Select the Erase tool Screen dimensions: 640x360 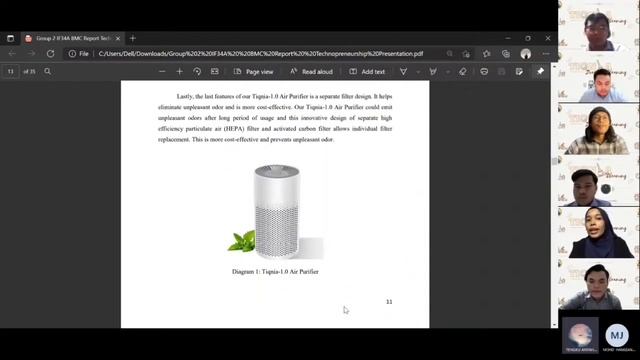[462, 71]
